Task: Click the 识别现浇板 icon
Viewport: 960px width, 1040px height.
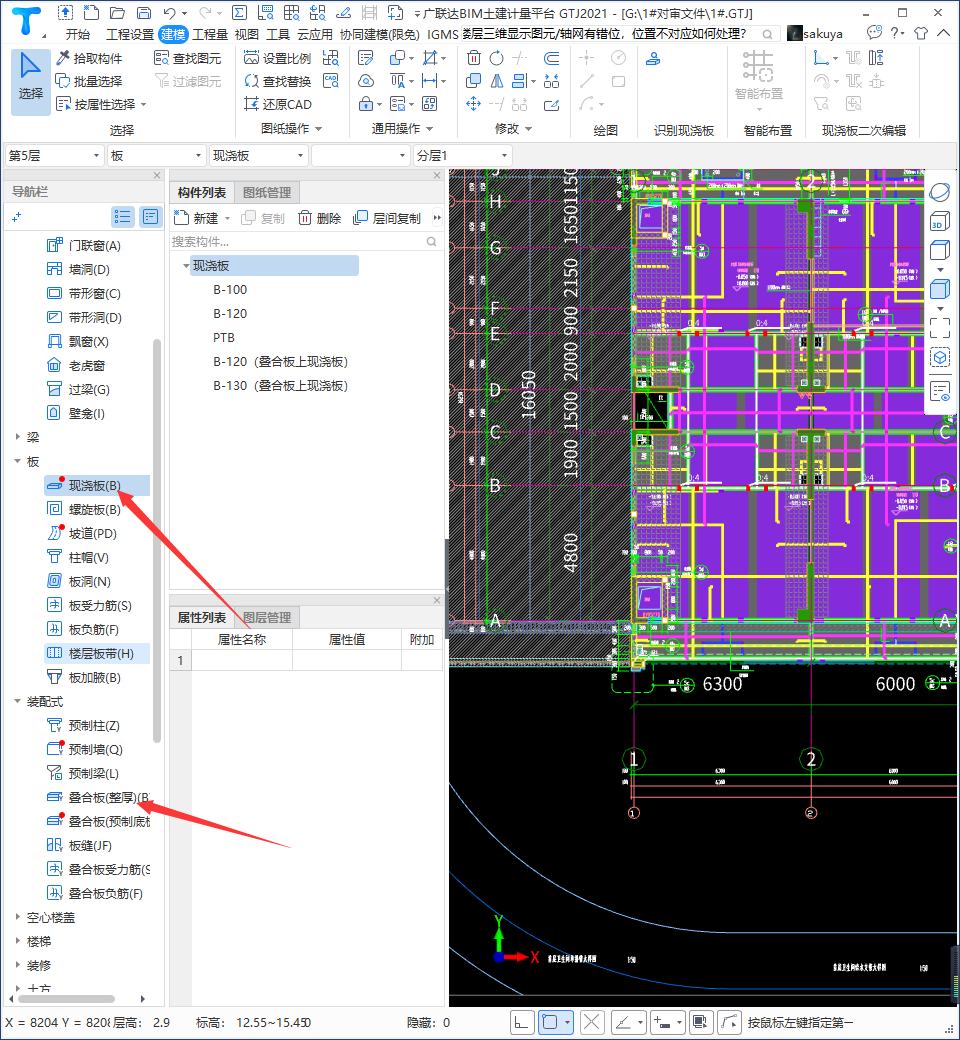Action: (x=653, y=58)
